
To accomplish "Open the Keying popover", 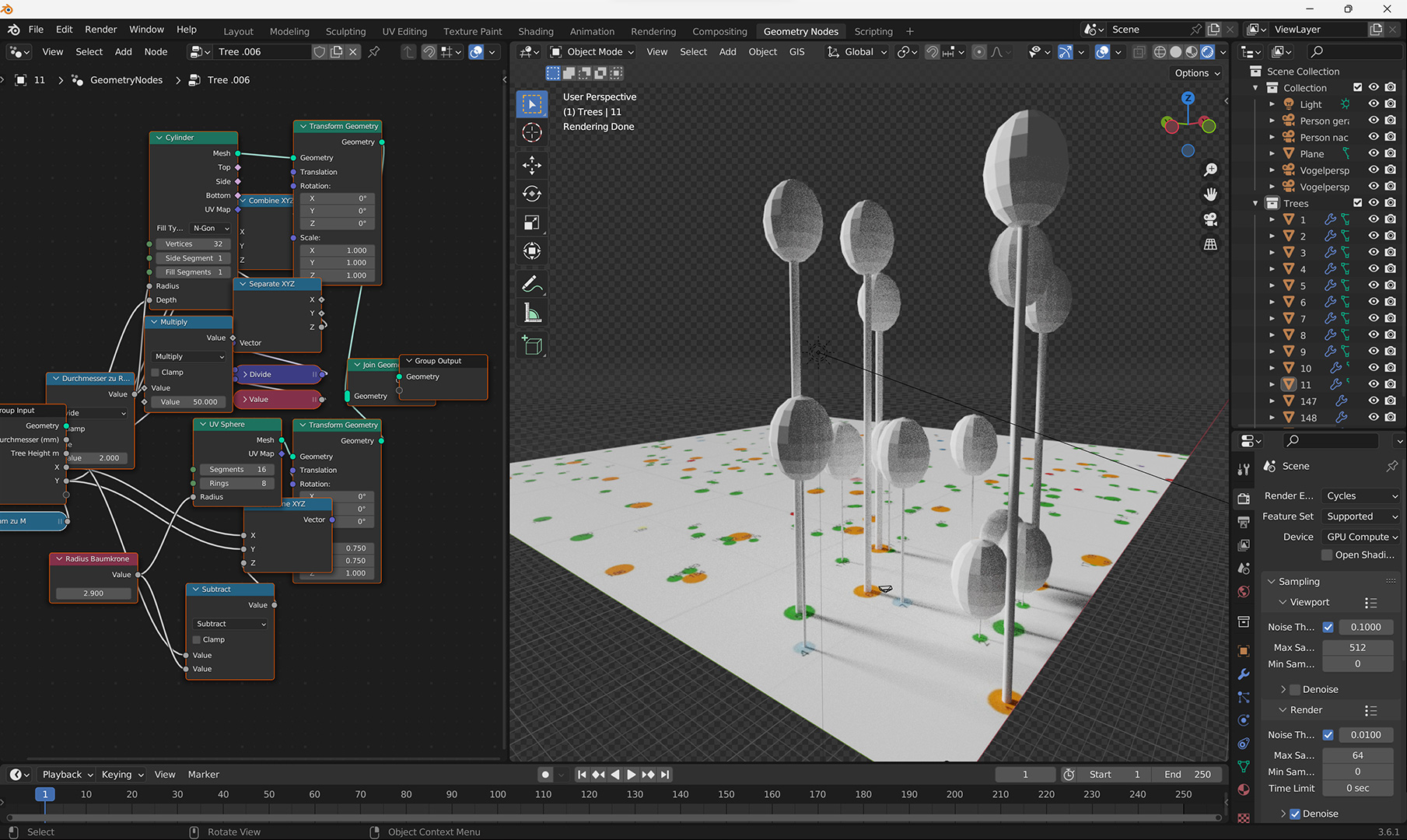I will coord(122,775).
